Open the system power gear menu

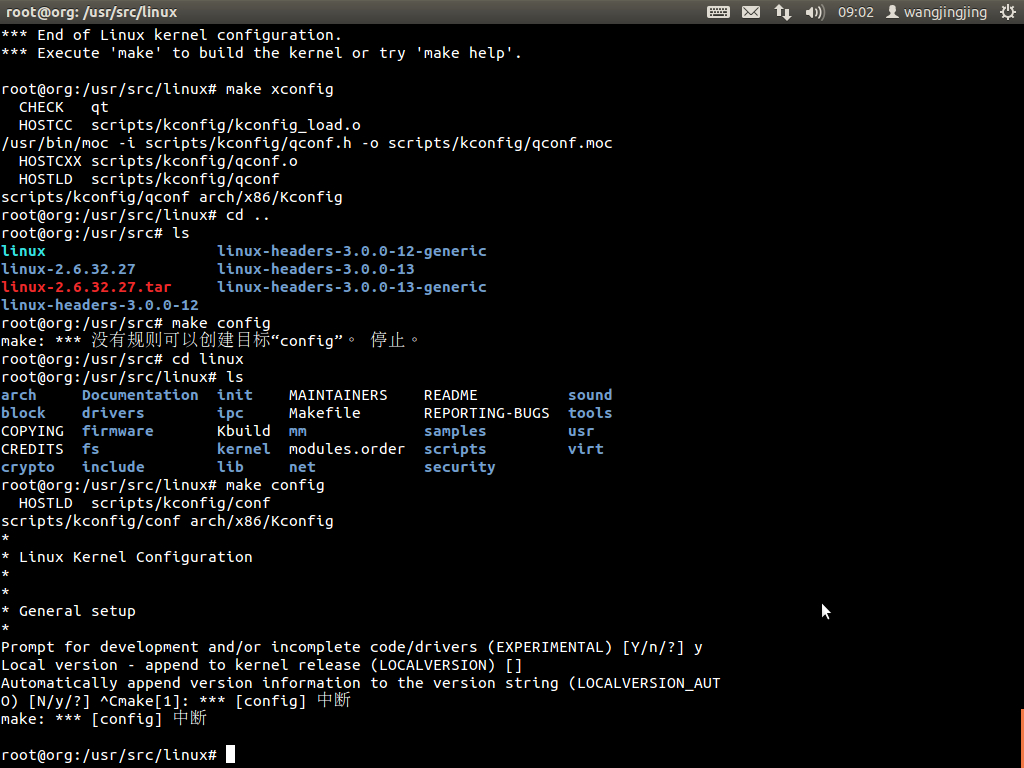[1008, 12]
